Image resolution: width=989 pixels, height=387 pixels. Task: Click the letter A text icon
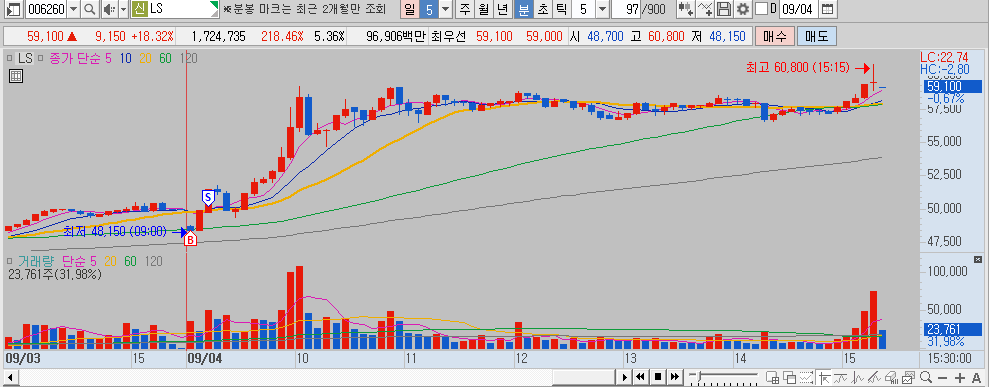pos(976,377)
